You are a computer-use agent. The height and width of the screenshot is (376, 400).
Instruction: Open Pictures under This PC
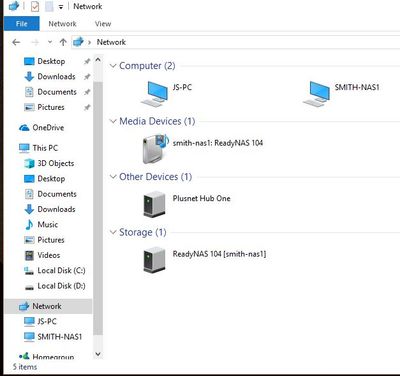point(51,240)
